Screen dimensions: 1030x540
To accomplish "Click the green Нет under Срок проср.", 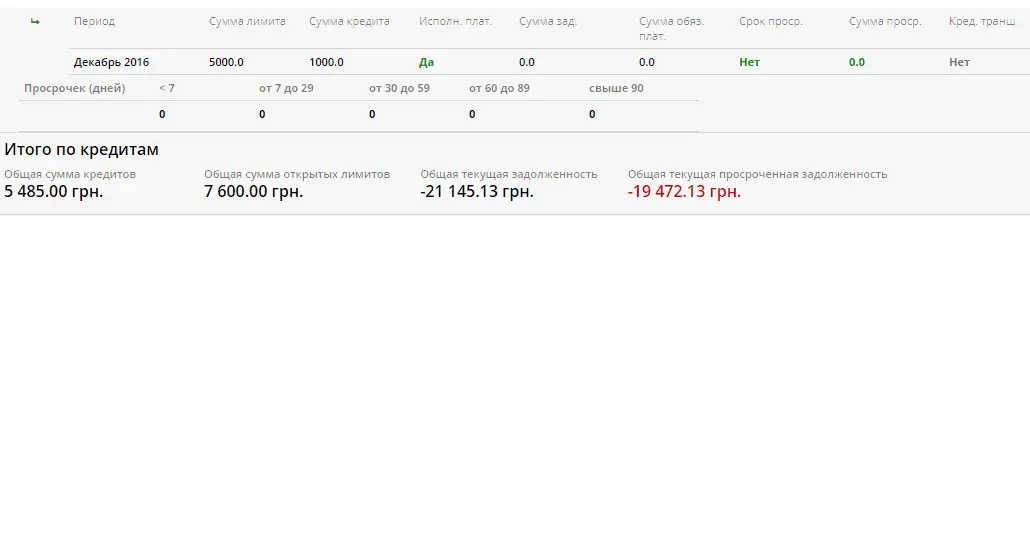I will (749, 62).
